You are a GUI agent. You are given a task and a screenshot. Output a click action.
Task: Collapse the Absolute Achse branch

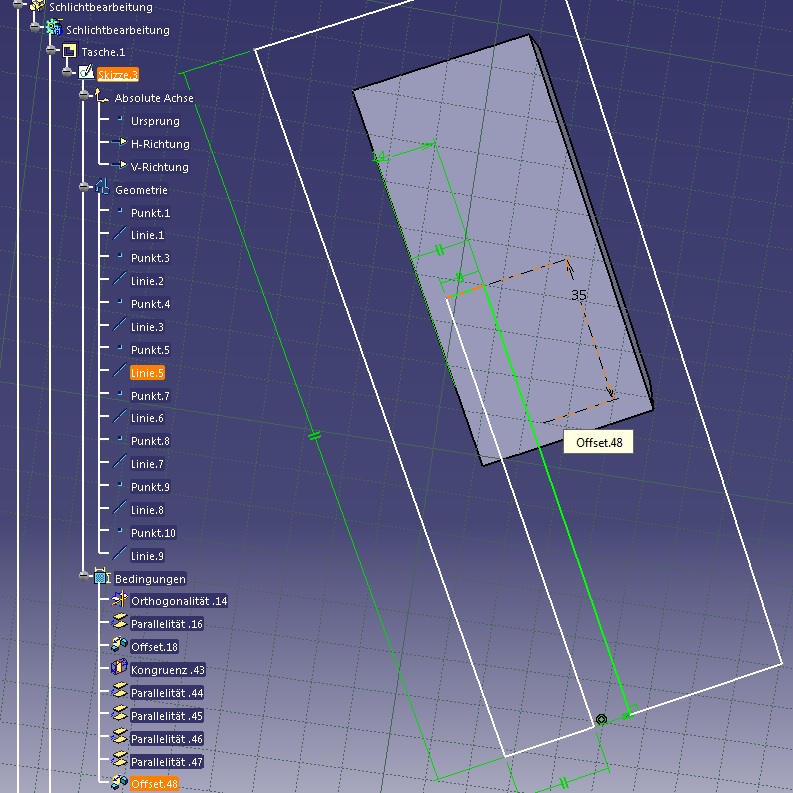84,95
